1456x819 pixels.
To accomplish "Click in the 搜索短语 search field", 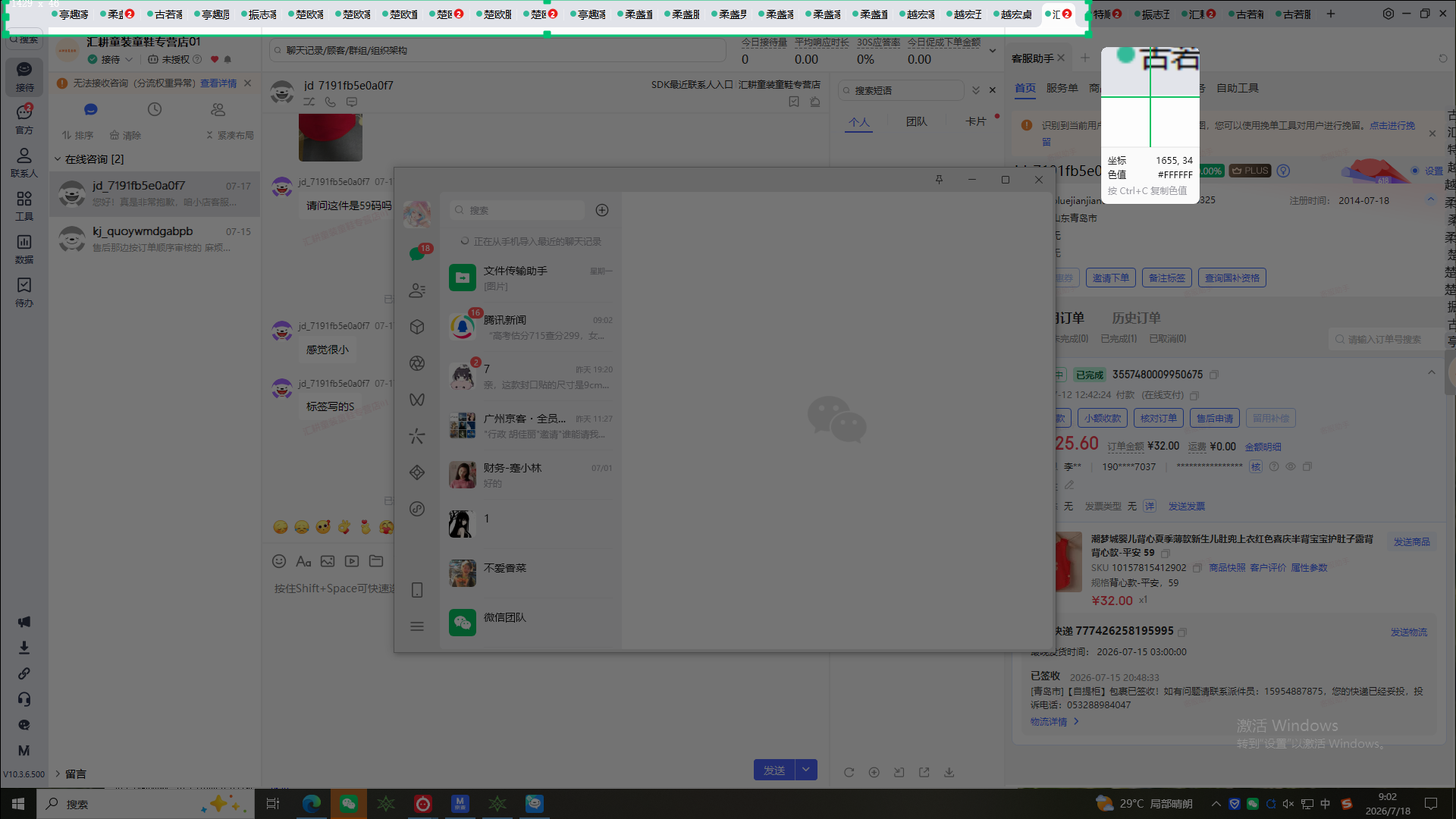I will tap(901, 90).
